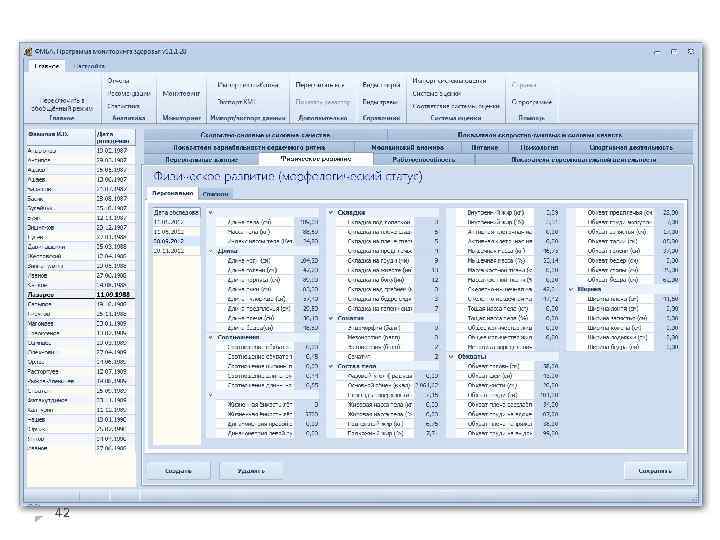The image size is (720, 540).
Task: Collapse the Складки group
Action: (331, 213)
